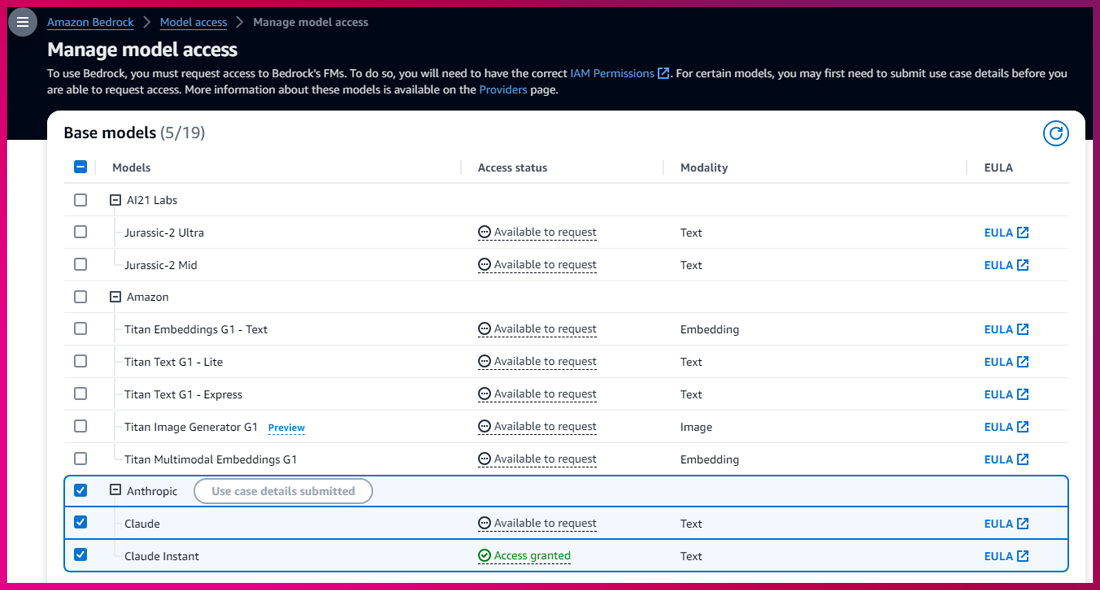
Task: Navigate to Model access breadcrumb
Action: pyautogui.click(x=193, y=22)
